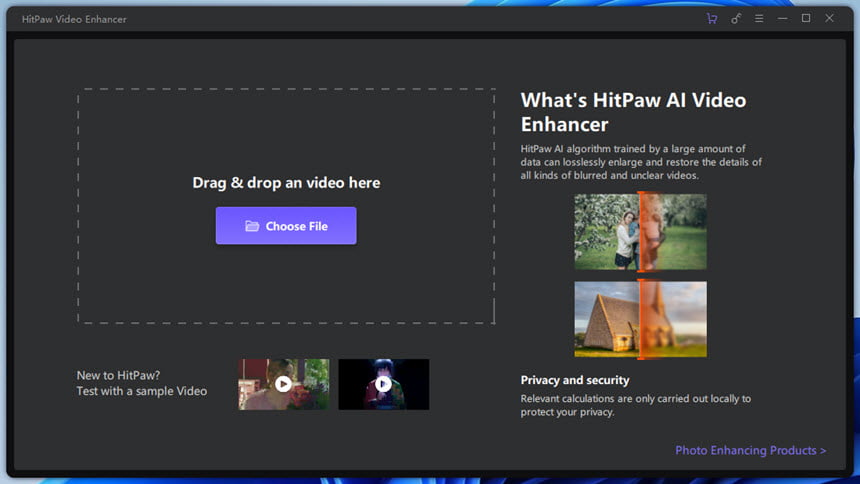The image size is (860, 484).
Task: Click the 'What's HitPaw AI Video Enhancer' heading
Action: click(633, 112)
